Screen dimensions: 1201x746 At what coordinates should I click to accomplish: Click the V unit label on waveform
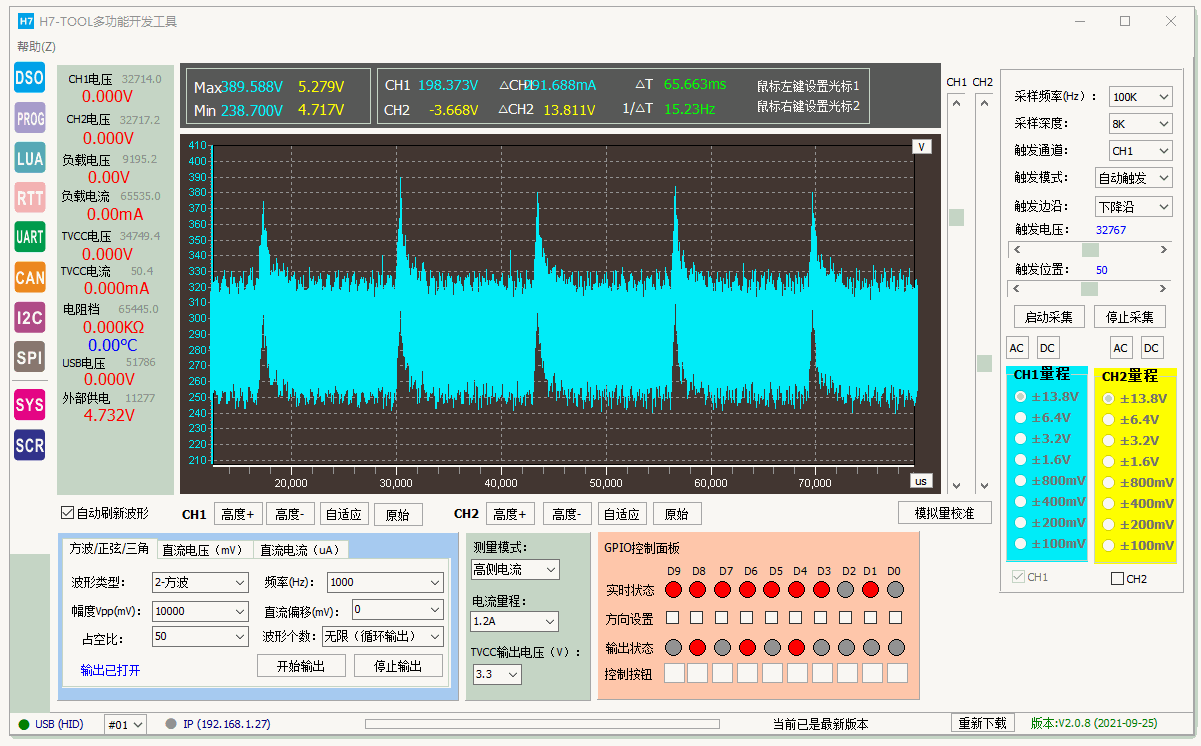(922, 147)
